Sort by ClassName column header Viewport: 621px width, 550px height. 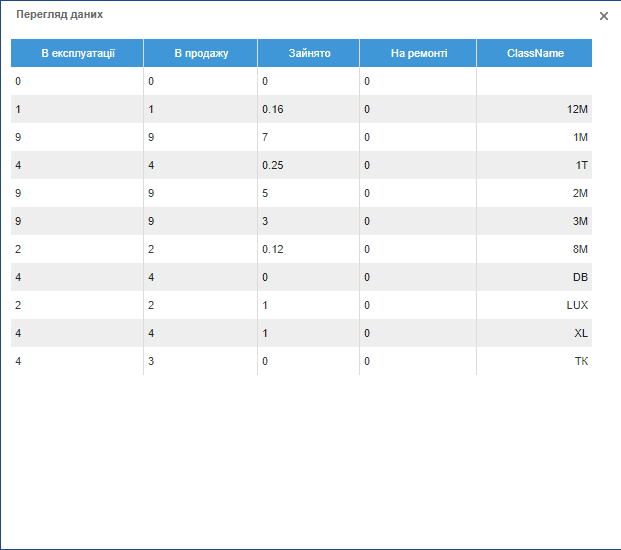pos(535,53)
